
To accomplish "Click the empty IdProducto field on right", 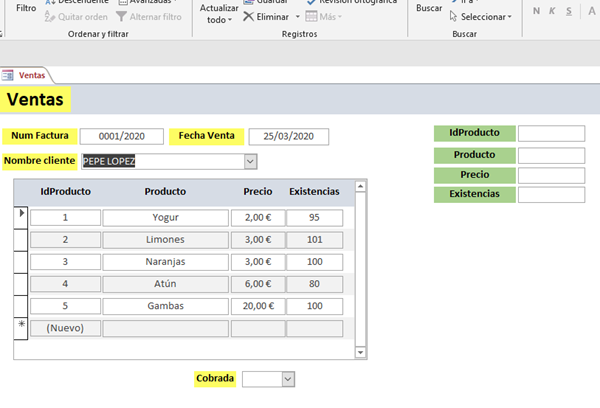I will click(x=551, y=133).
